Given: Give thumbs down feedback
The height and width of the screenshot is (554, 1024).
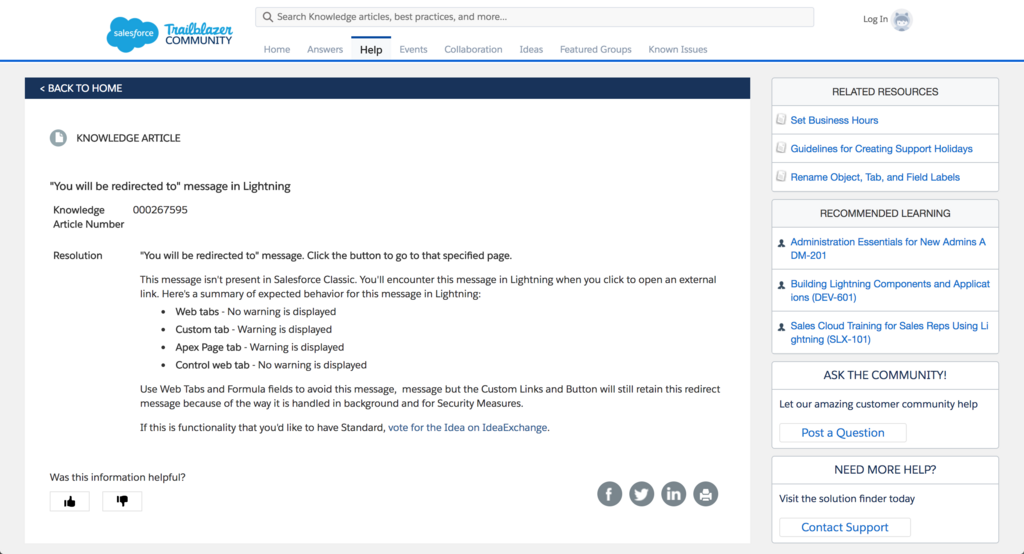Looking at the screenshot, I should tap(122, 501).
